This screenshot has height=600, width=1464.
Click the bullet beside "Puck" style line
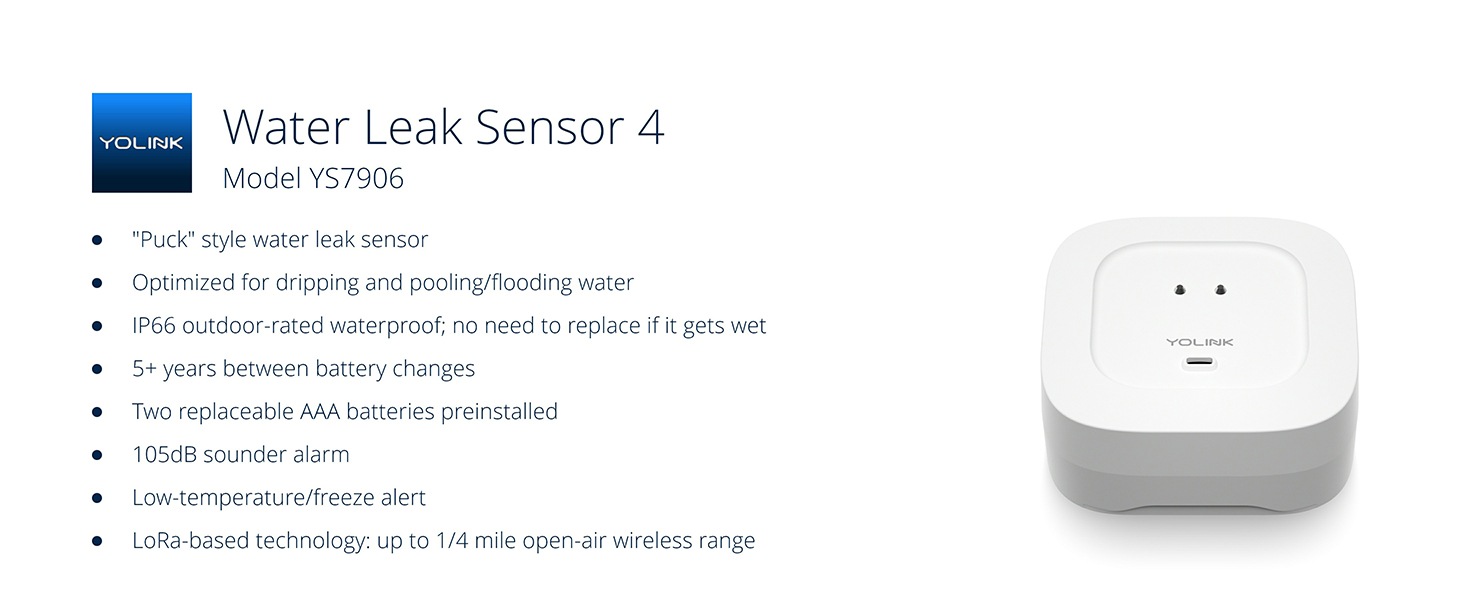point(97,240)
